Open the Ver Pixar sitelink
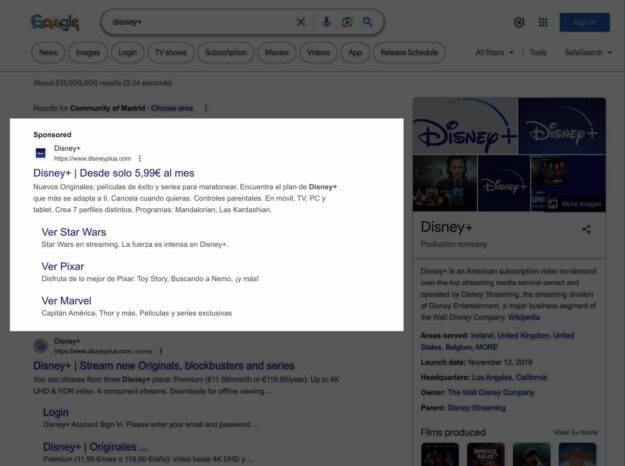This screenshot has width=625, height=466. pyautogui.click(x=63, y=266)
